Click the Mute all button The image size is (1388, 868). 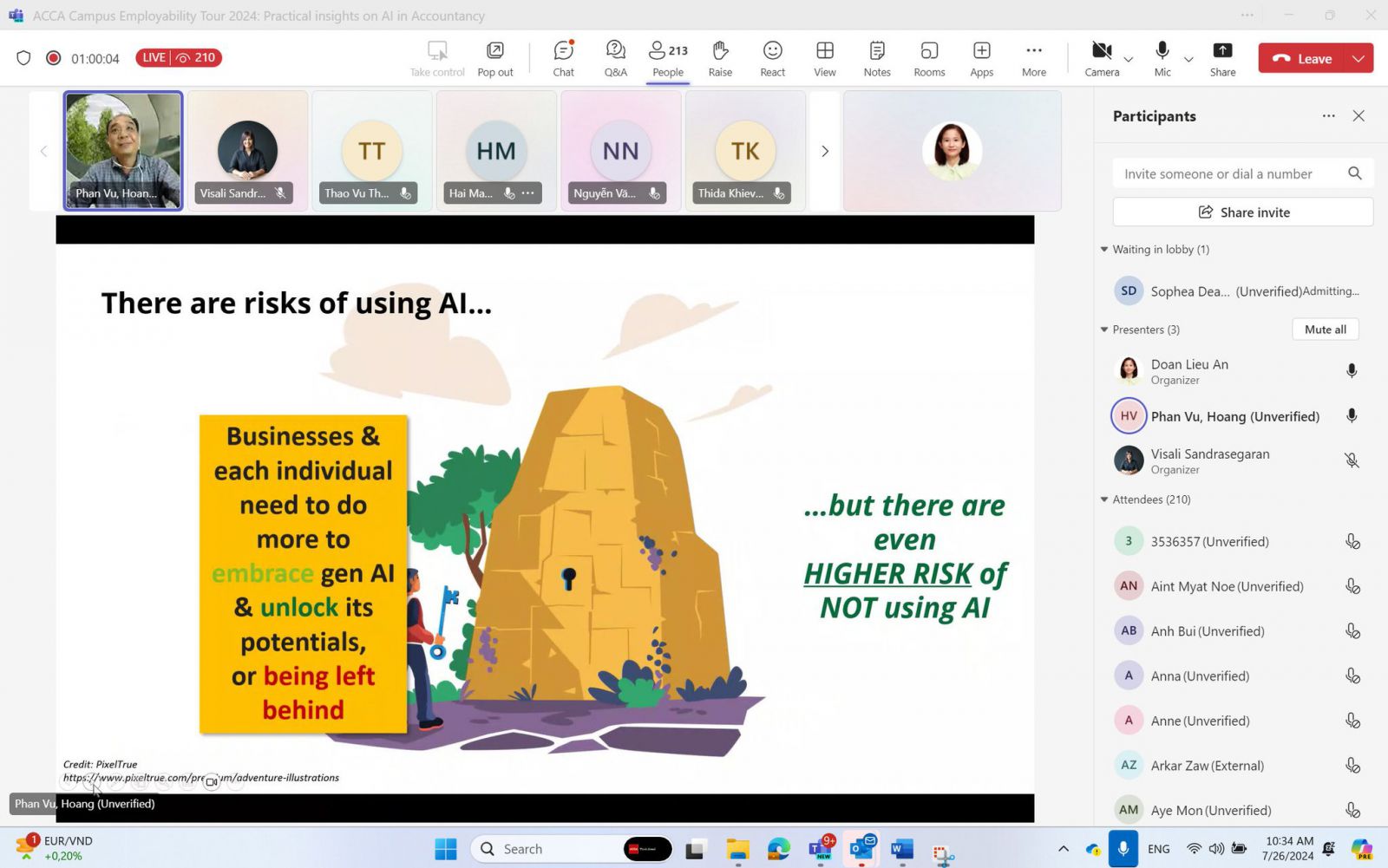point(1325,330)
